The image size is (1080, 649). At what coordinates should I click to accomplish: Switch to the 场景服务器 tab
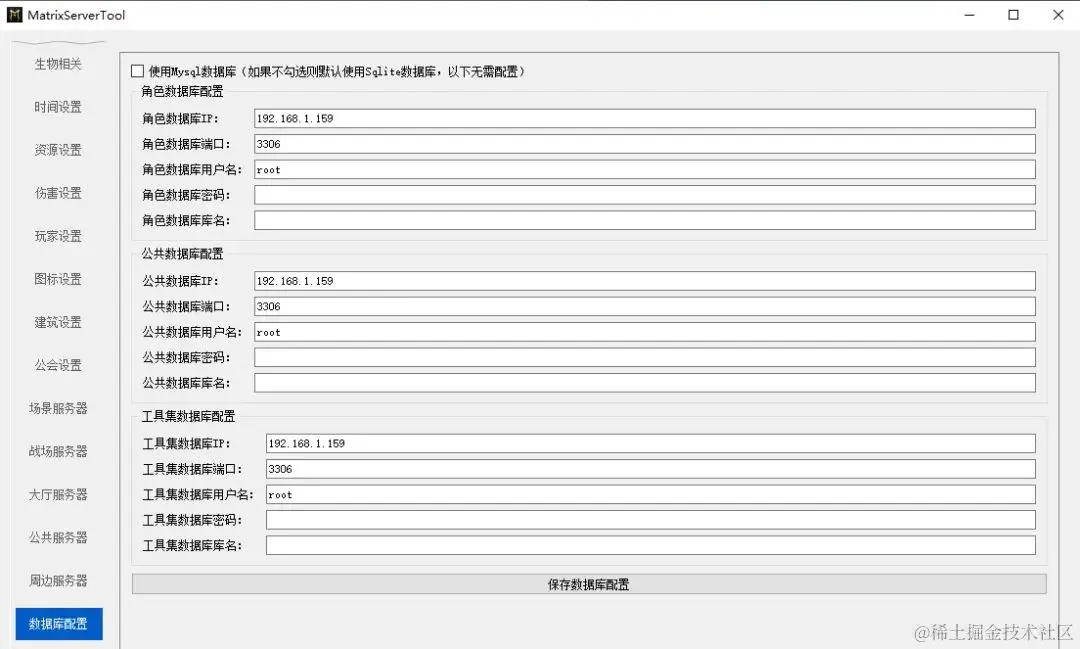[59, 409]
